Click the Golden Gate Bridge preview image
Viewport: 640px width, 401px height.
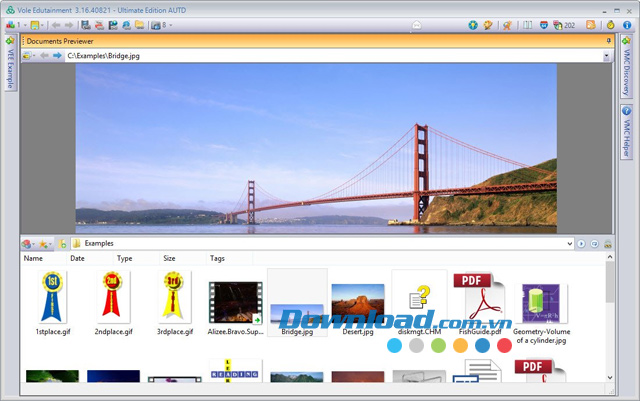(316, 149)
